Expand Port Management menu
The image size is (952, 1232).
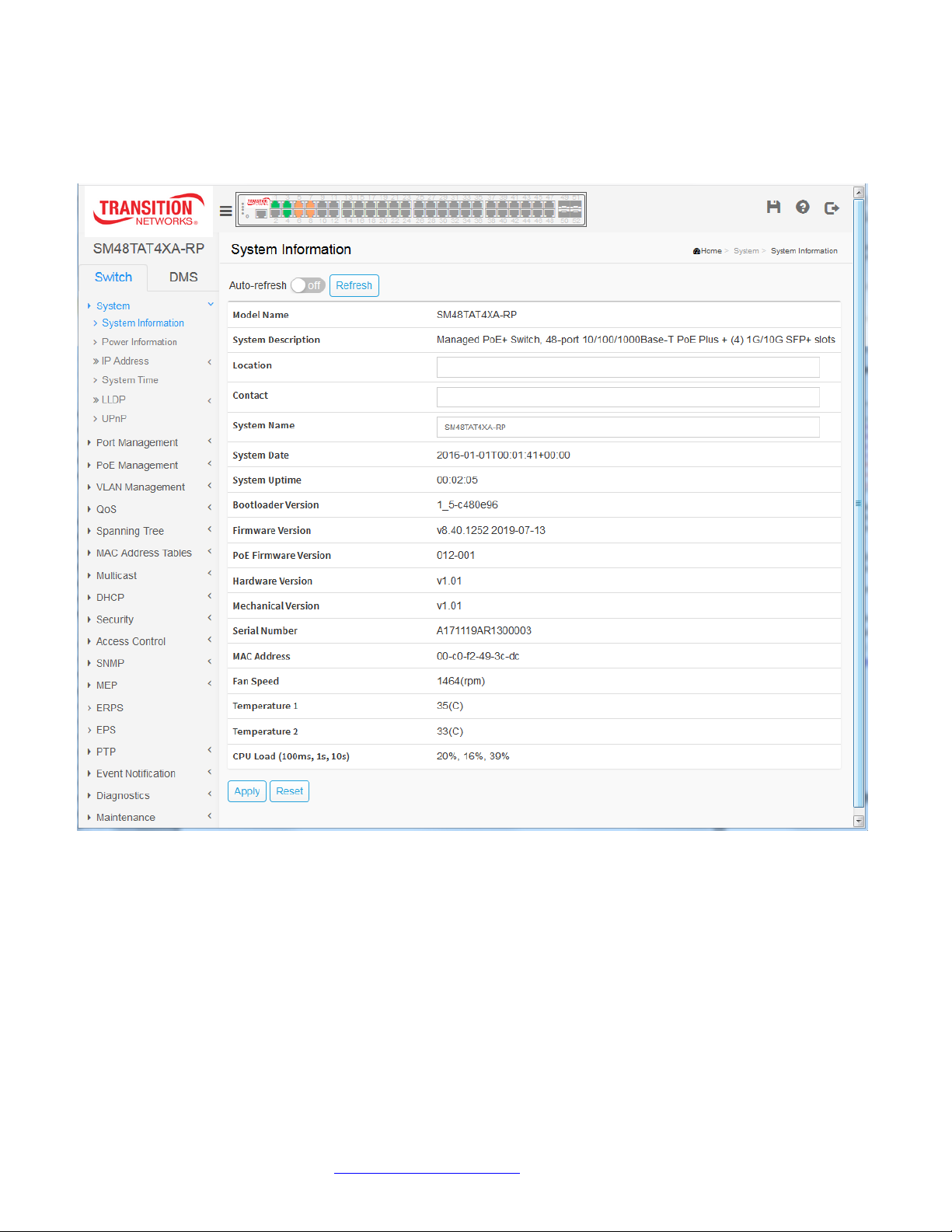[x=137, y=443]
